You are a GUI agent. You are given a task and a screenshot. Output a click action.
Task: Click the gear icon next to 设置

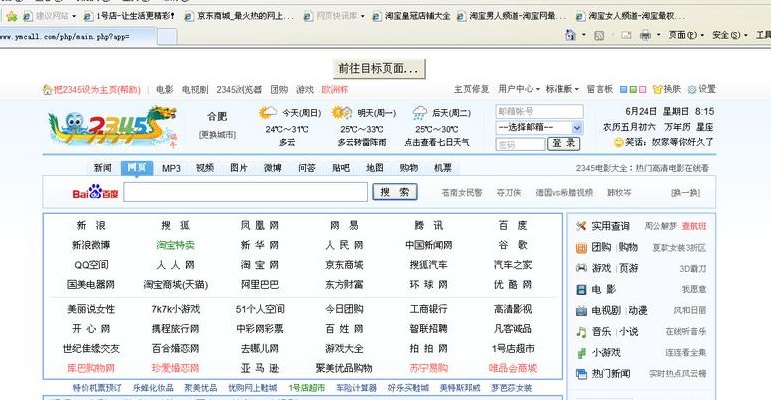[x=692, y=90]
